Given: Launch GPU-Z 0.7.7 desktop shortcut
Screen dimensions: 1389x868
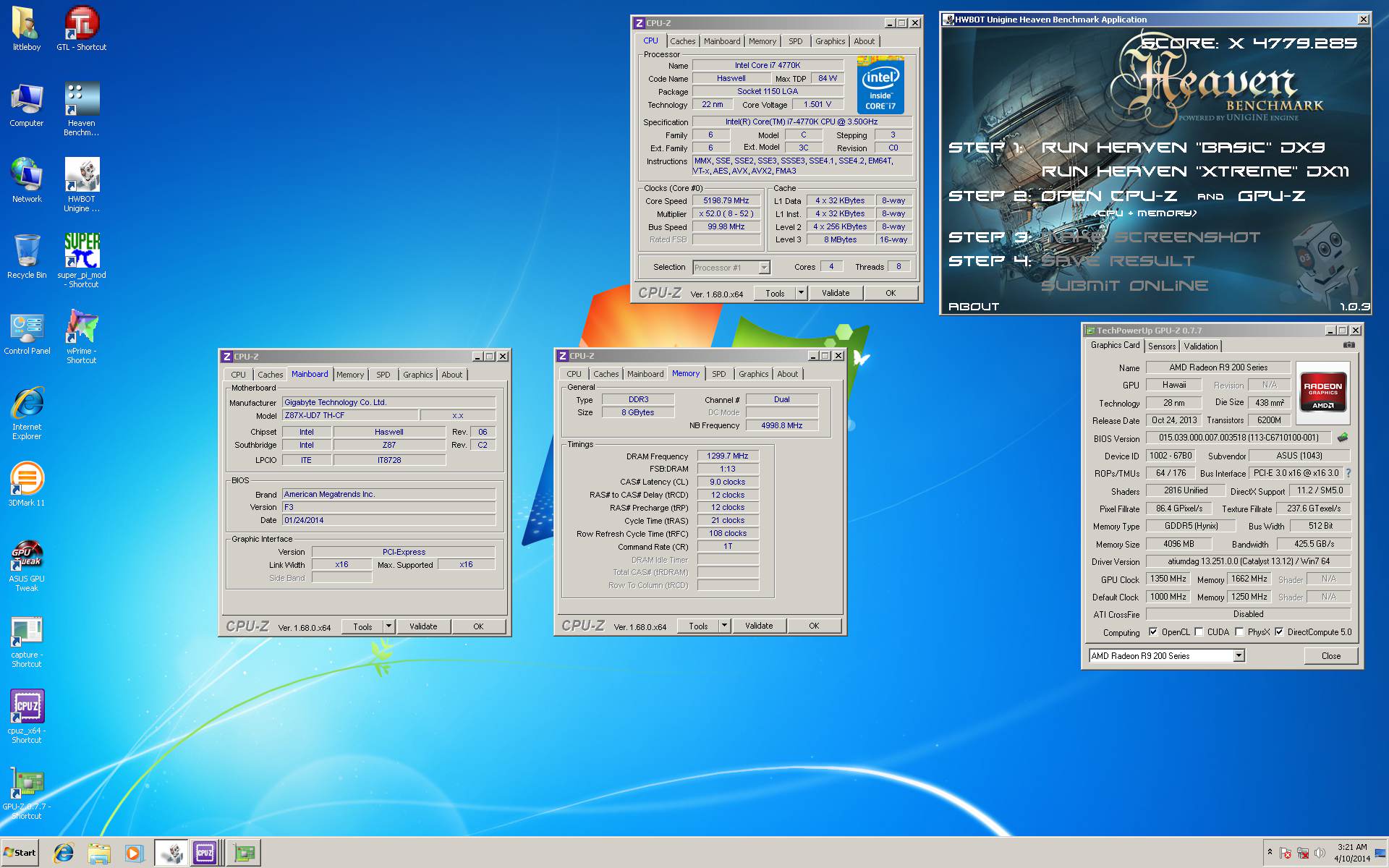Looking at the screenshot, I should point(27,793).
